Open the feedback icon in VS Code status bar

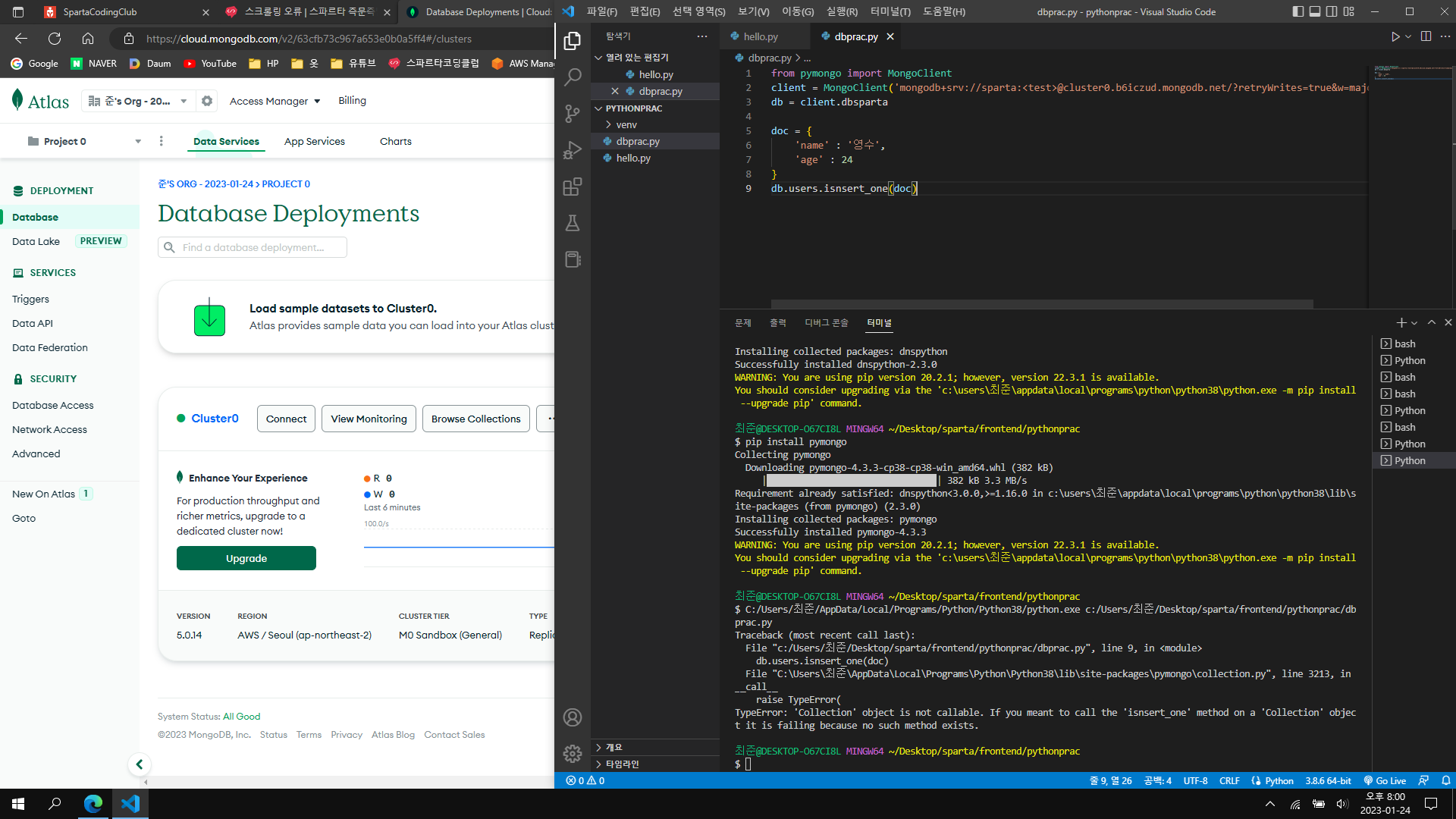(x=1423, y=780)
